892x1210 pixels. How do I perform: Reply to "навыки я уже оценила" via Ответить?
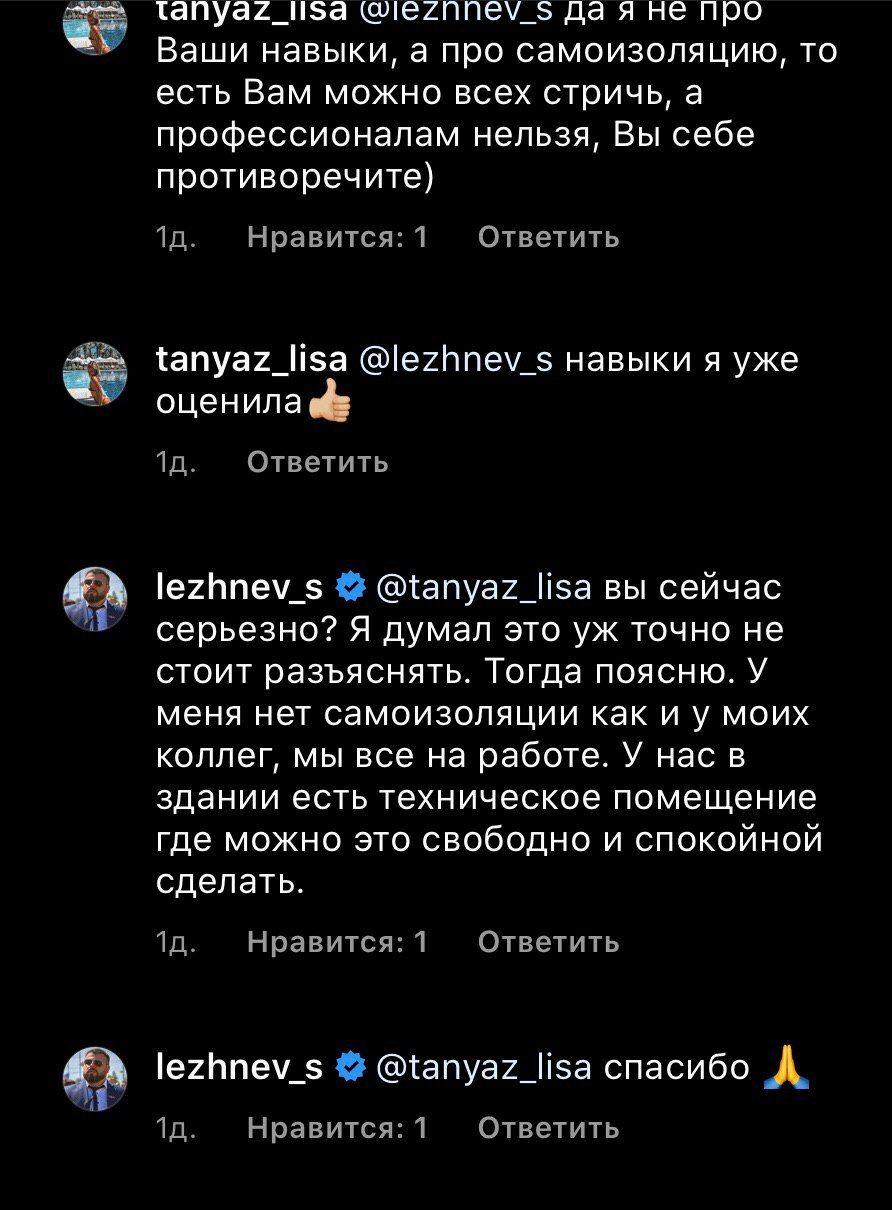tap(317, 462)
